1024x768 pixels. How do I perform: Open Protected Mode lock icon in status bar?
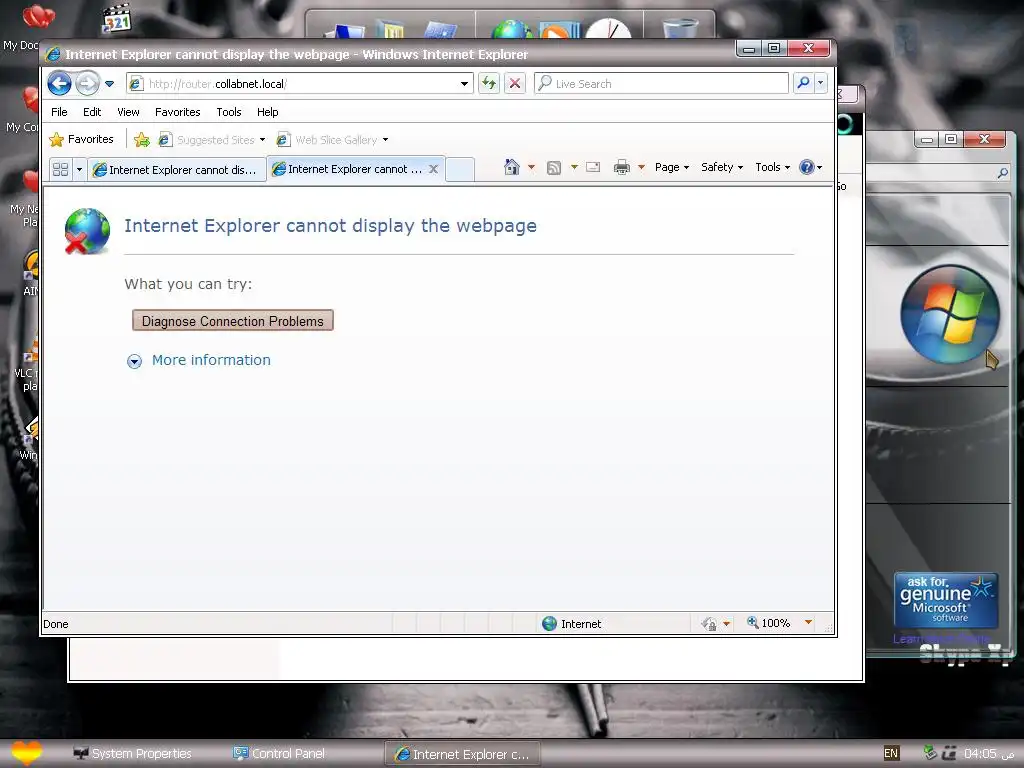click(x=709, y=624)
